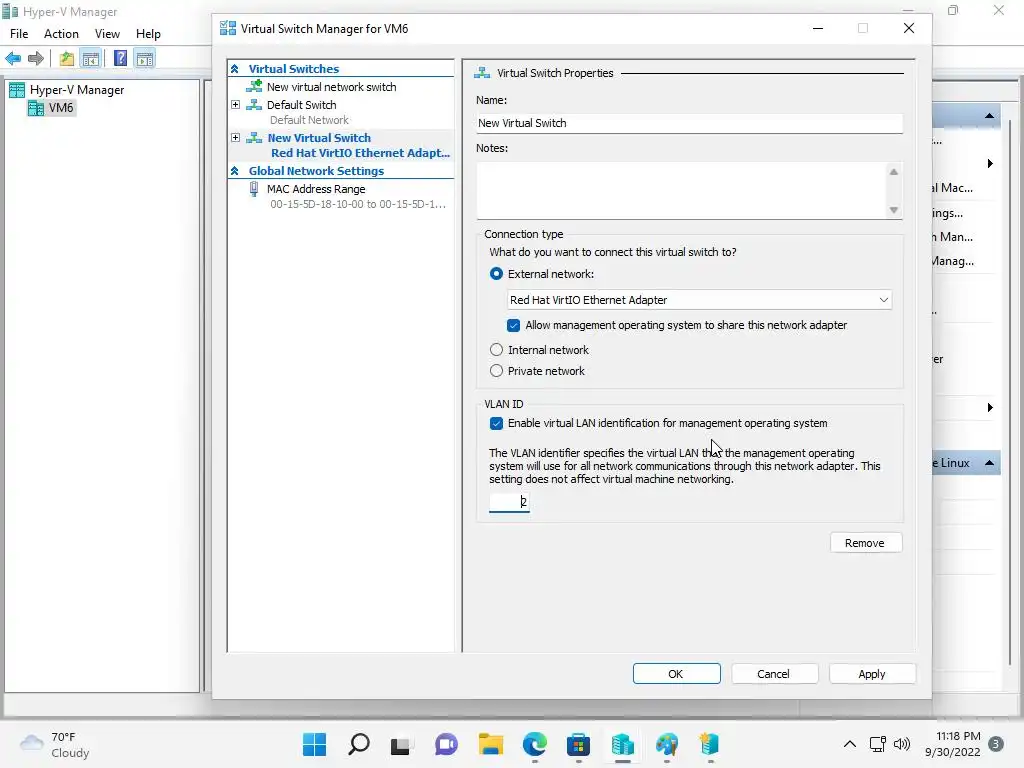The image size is (1024, 768).
Task: Open the Action menu
Action: pyautogui.click(x=61, y=34)
